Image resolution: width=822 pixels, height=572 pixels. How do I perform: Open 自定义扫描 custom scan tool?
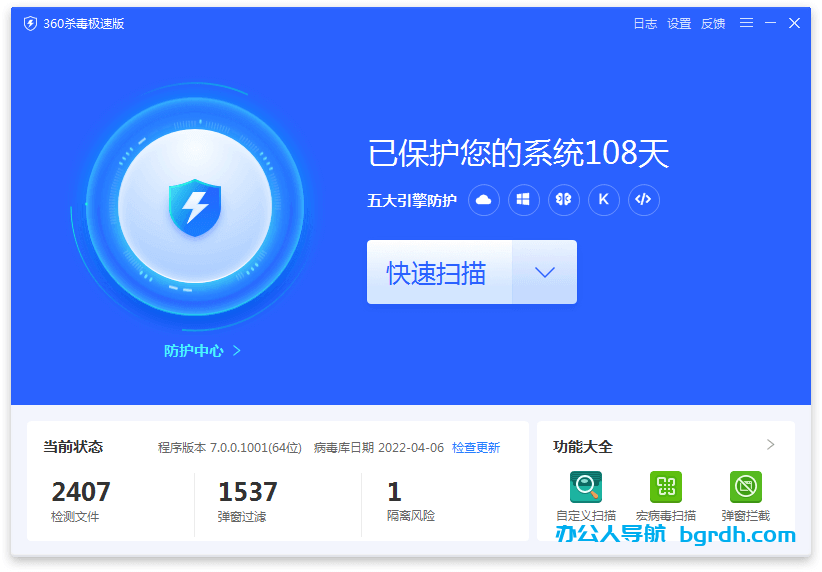coord(586,496)
